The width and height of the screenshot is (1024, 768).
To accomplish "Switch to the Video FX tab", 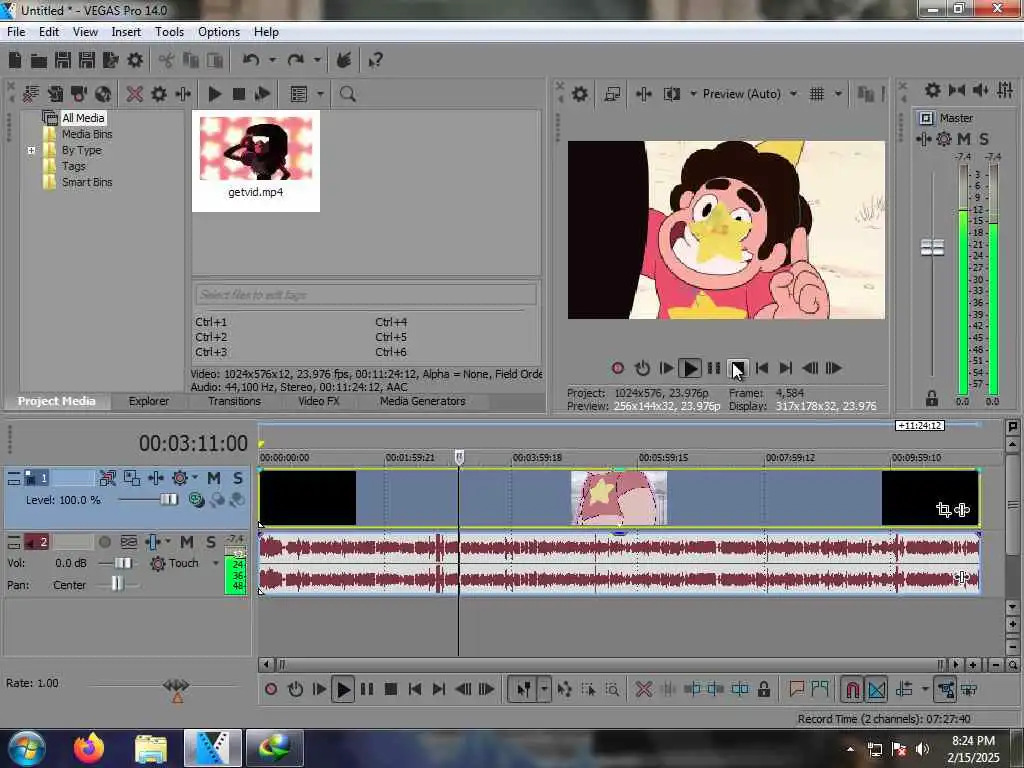I will point(319,401).
